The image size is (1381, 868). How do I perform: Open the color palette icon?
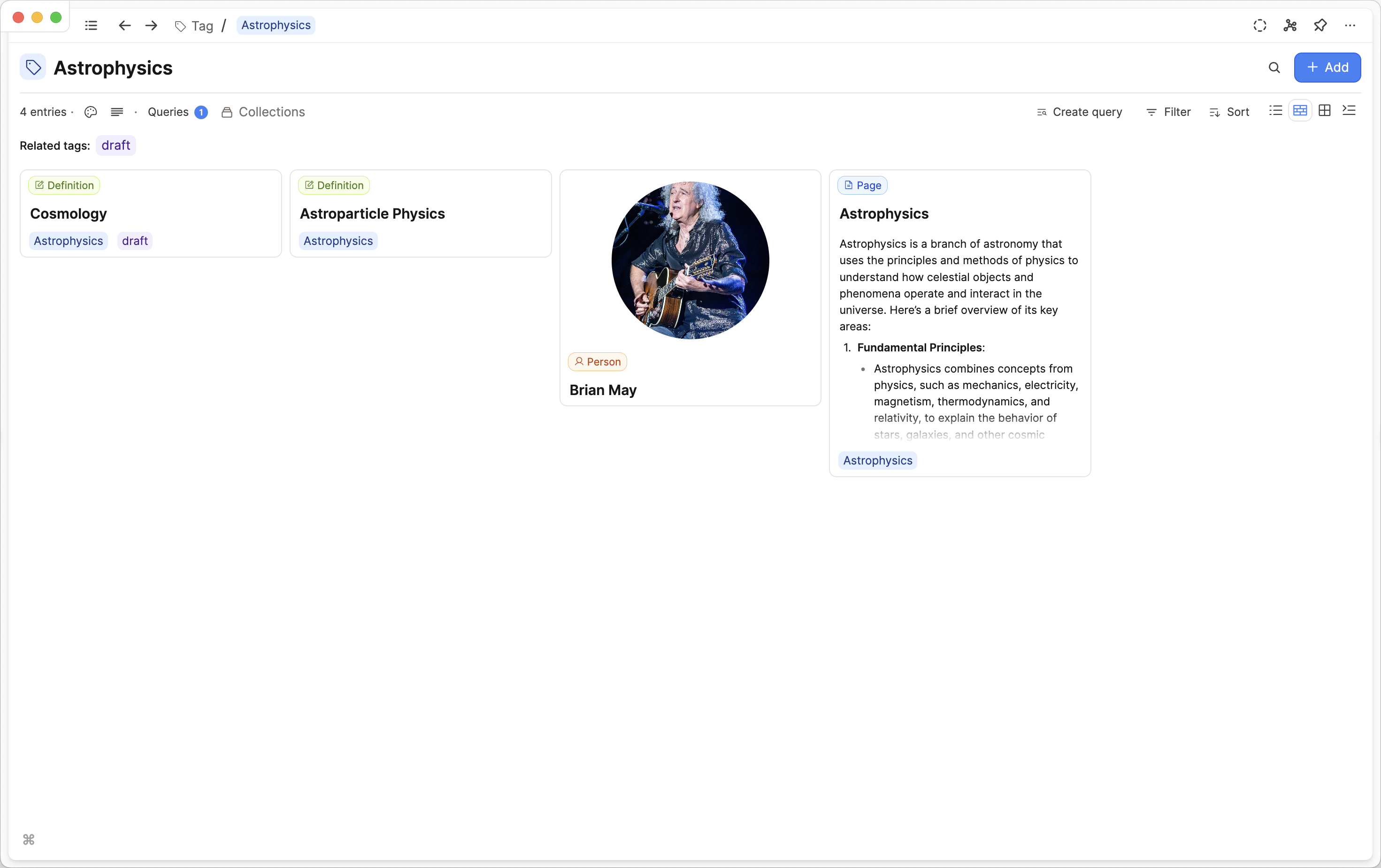click(x=91, y=112)
